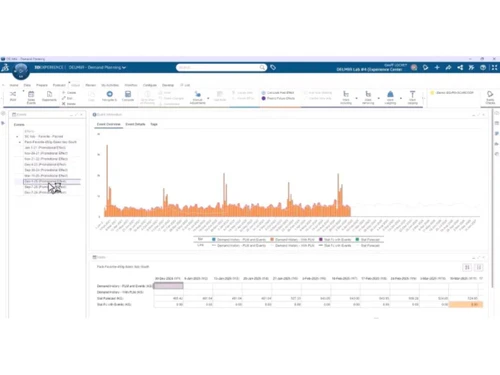Switch to the Event Details tab
The height and width of the screenshot is (375, 500).
(135, 124)
